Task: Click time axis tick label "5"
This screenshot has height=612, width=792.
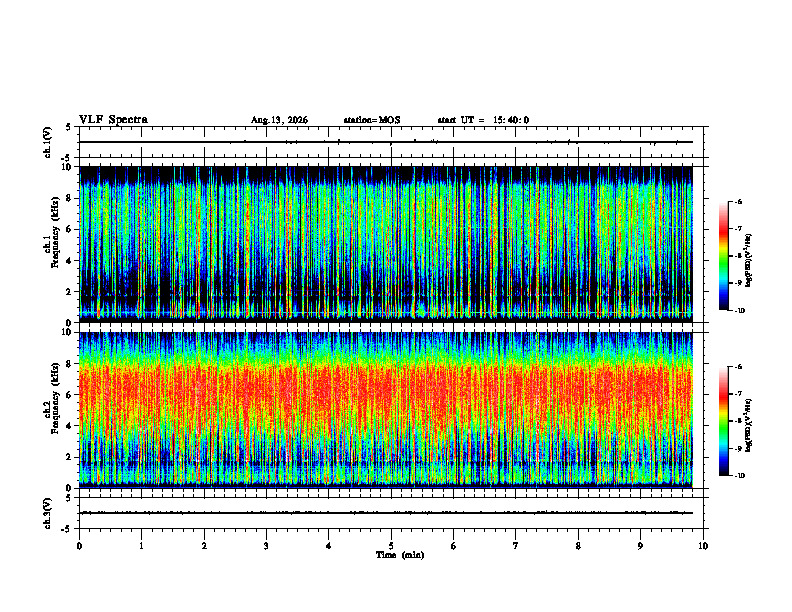Action: (391, 546)
